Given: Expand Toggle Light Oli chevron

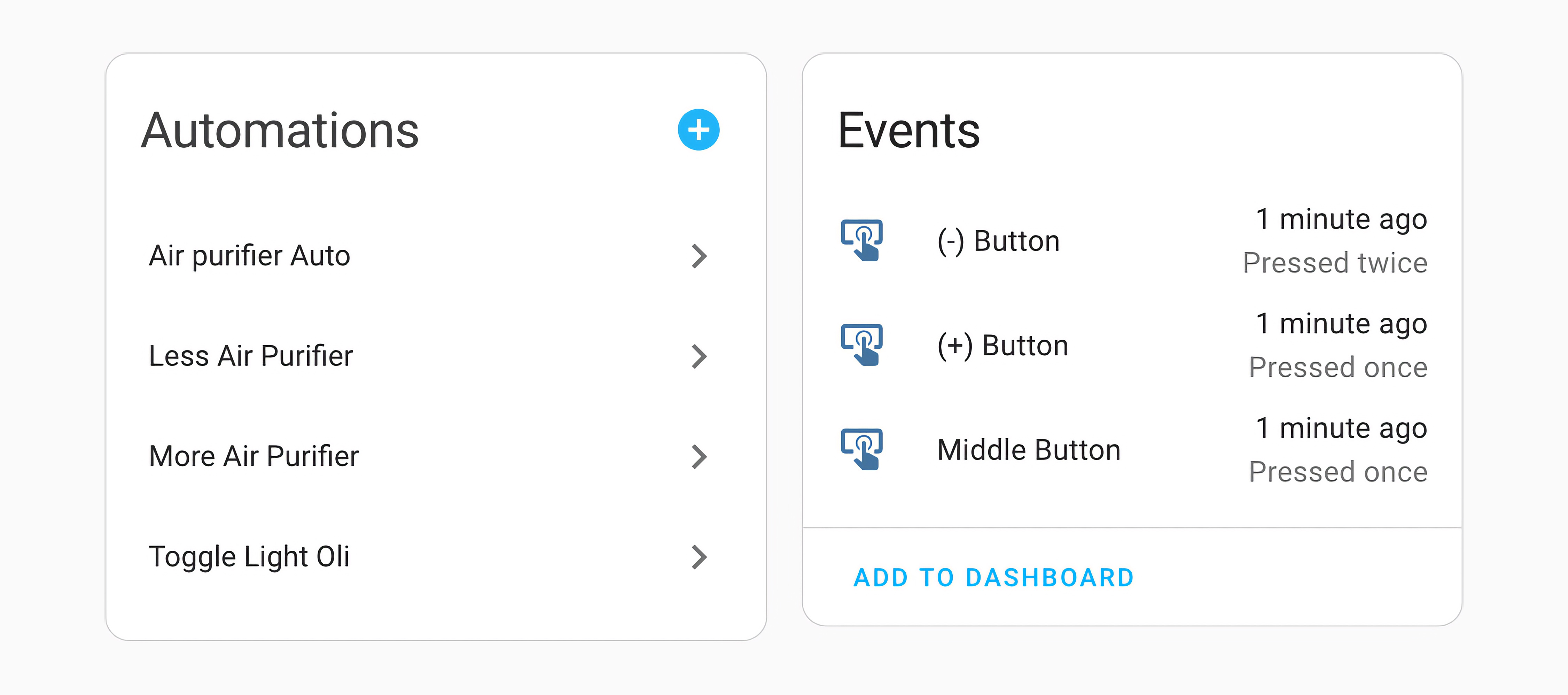Looking at the screenshot, I should (x=699, y=557).
